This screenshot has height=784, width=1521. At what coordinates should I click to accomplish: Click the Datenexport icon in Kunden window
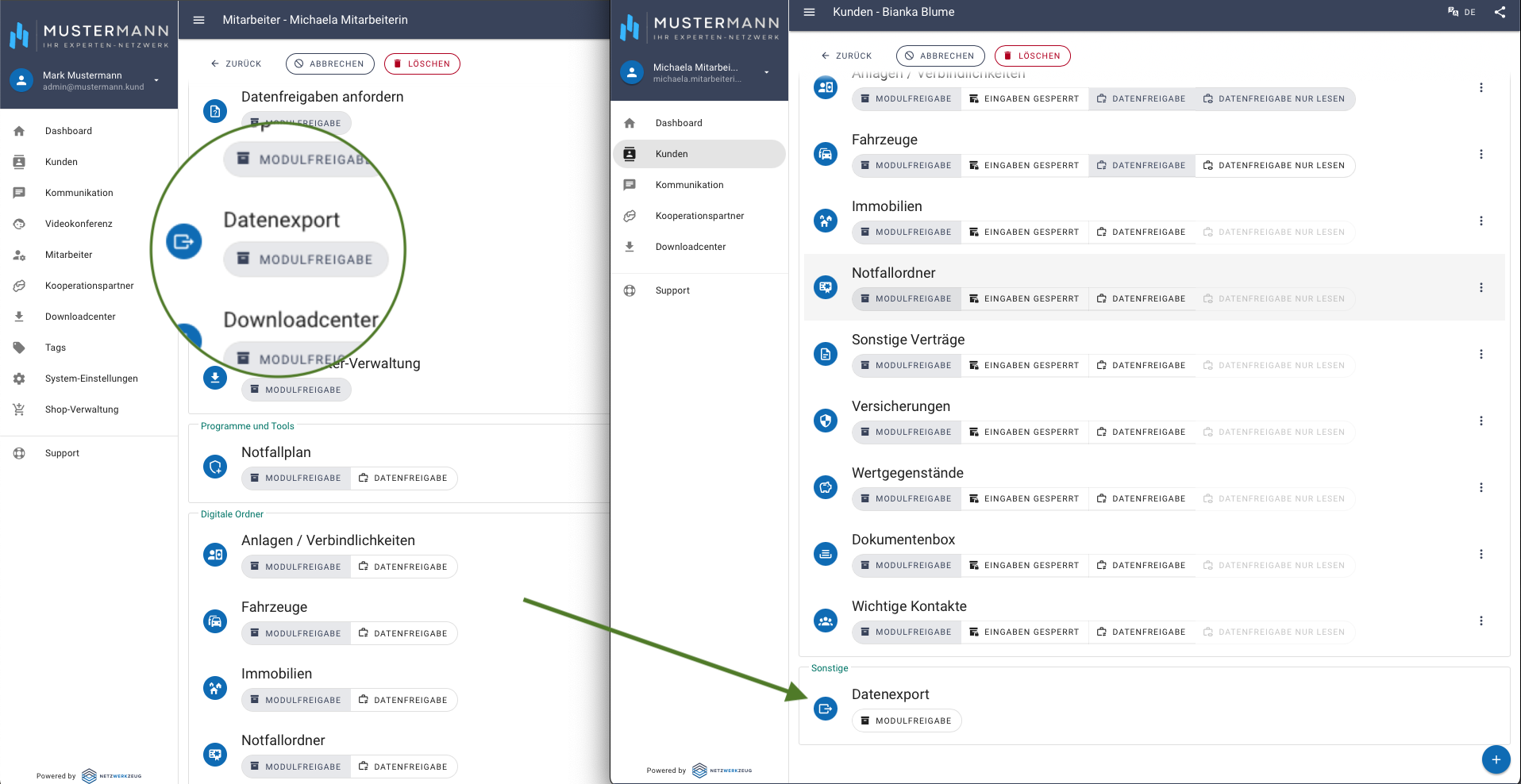tap(826, 709)
